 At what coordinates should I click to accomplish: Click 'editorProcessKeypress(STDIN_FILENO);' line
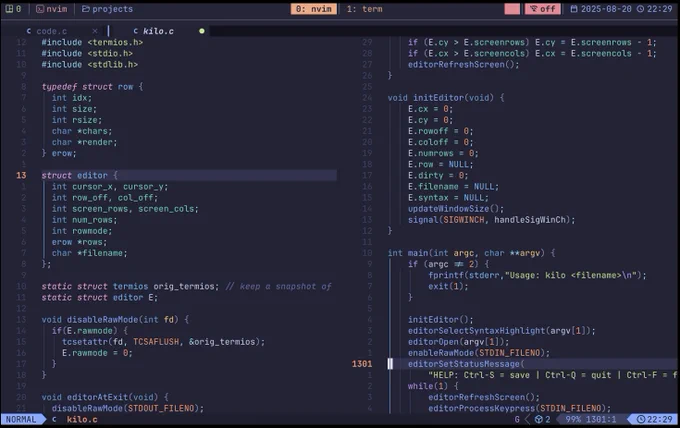point(519,408)
